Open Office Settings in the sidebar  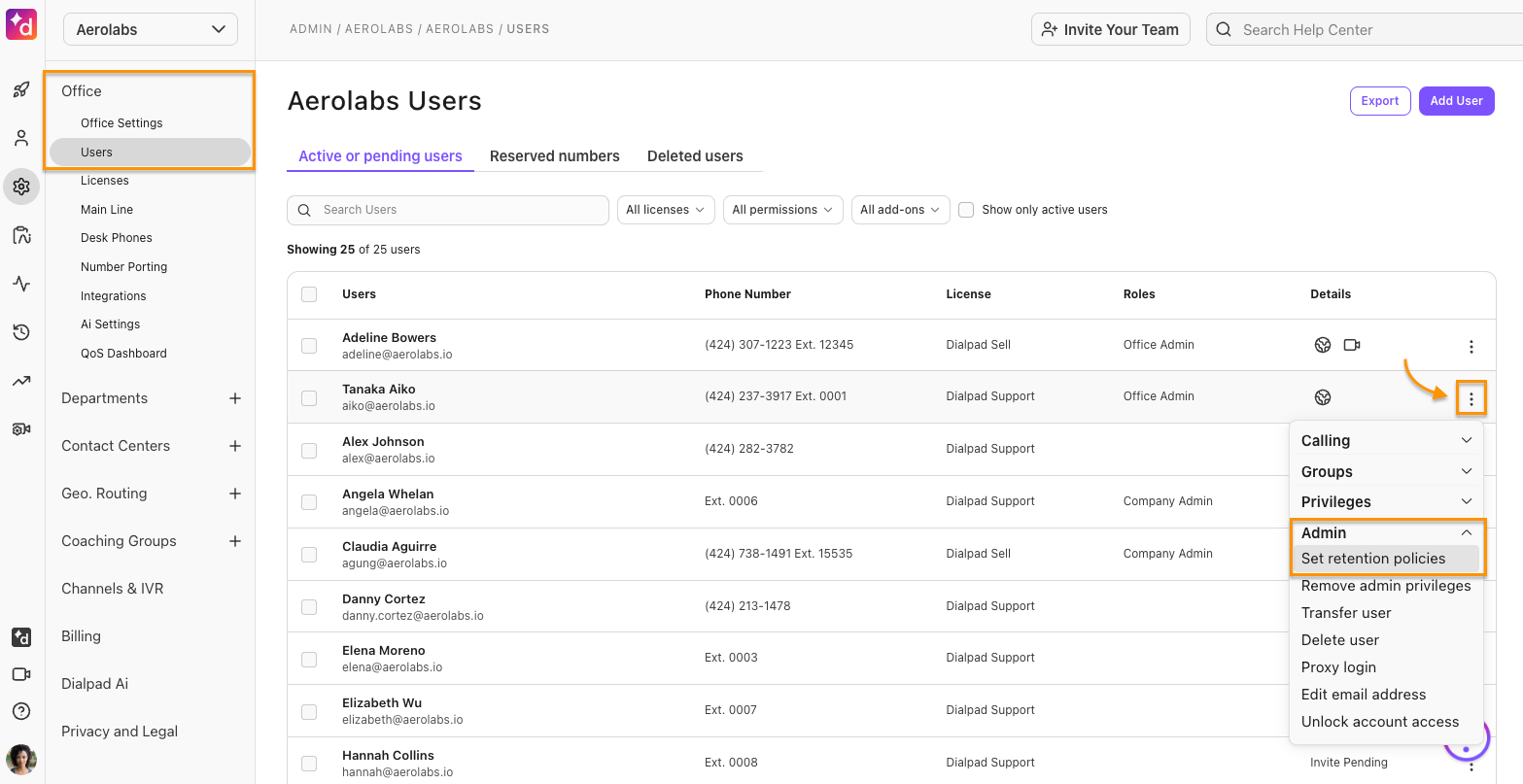[x=121, y=123]
